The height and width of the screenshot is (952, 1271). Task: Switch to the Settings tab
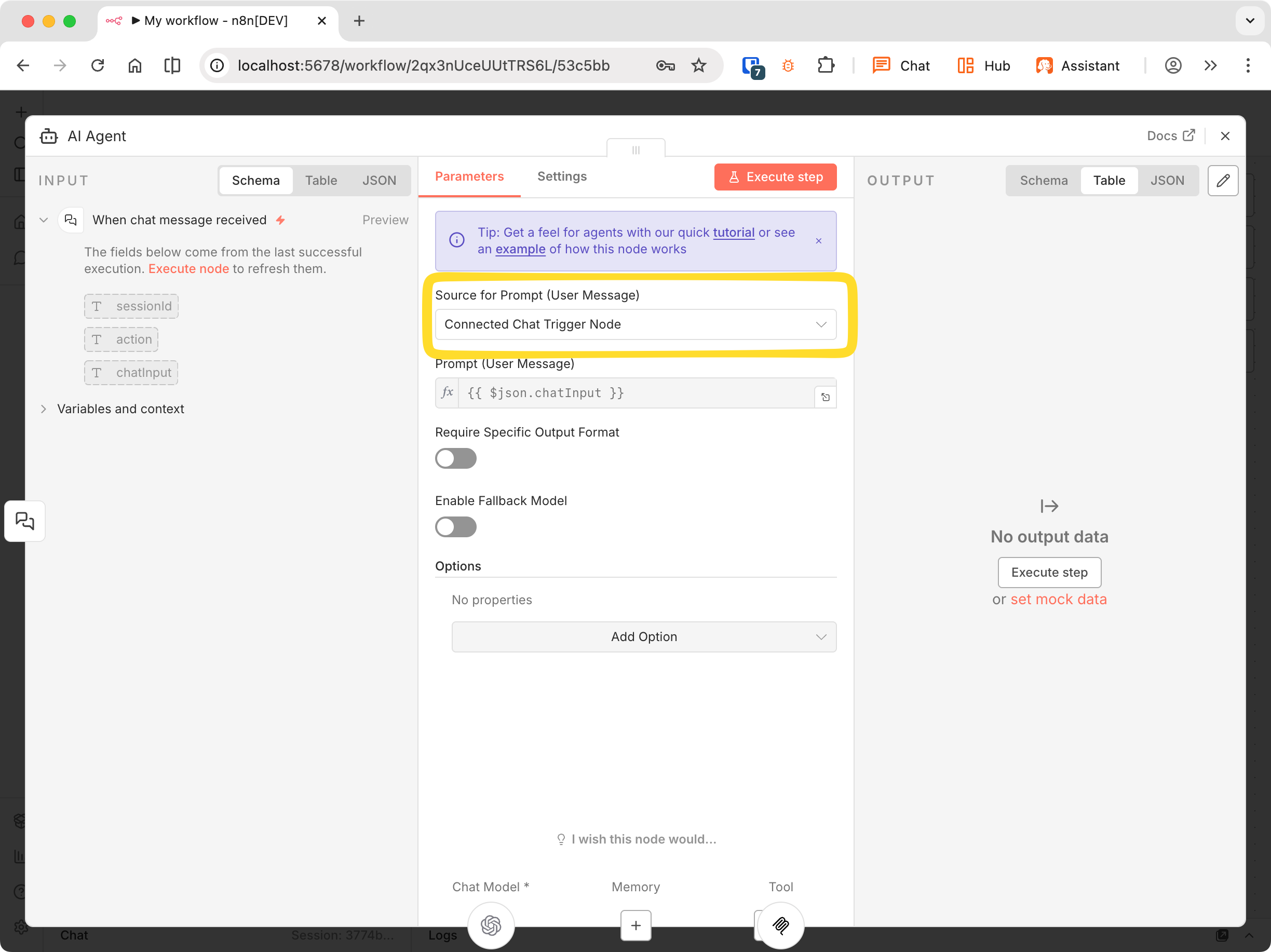pos(562,176)
